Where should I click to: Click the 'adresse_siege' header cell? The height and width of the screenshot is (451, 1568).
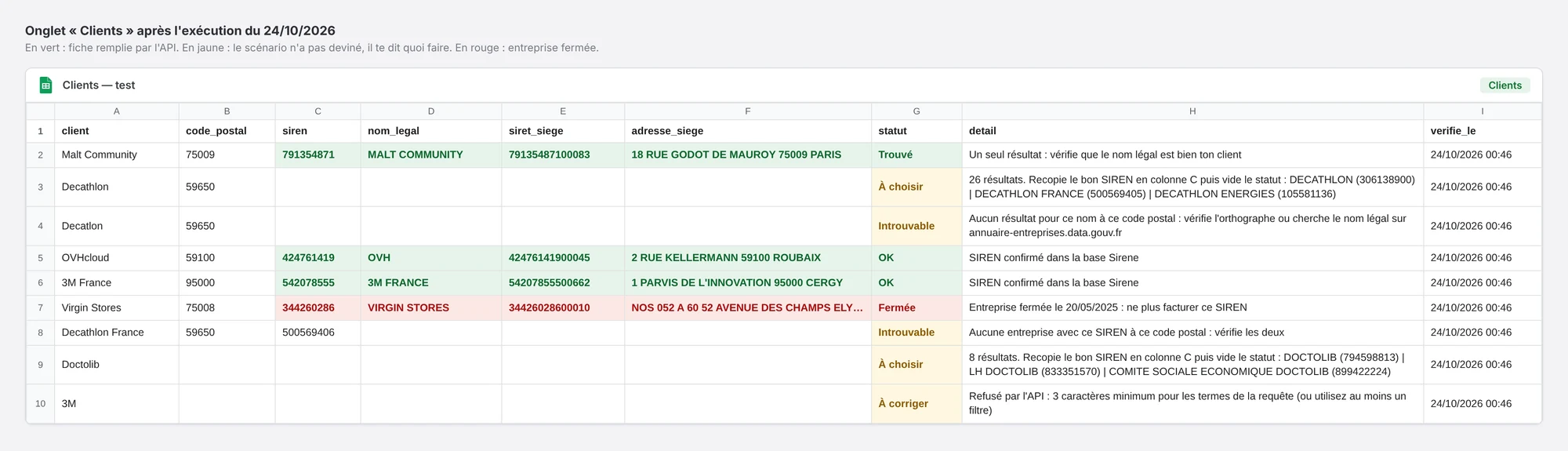[x=747, y=131]
